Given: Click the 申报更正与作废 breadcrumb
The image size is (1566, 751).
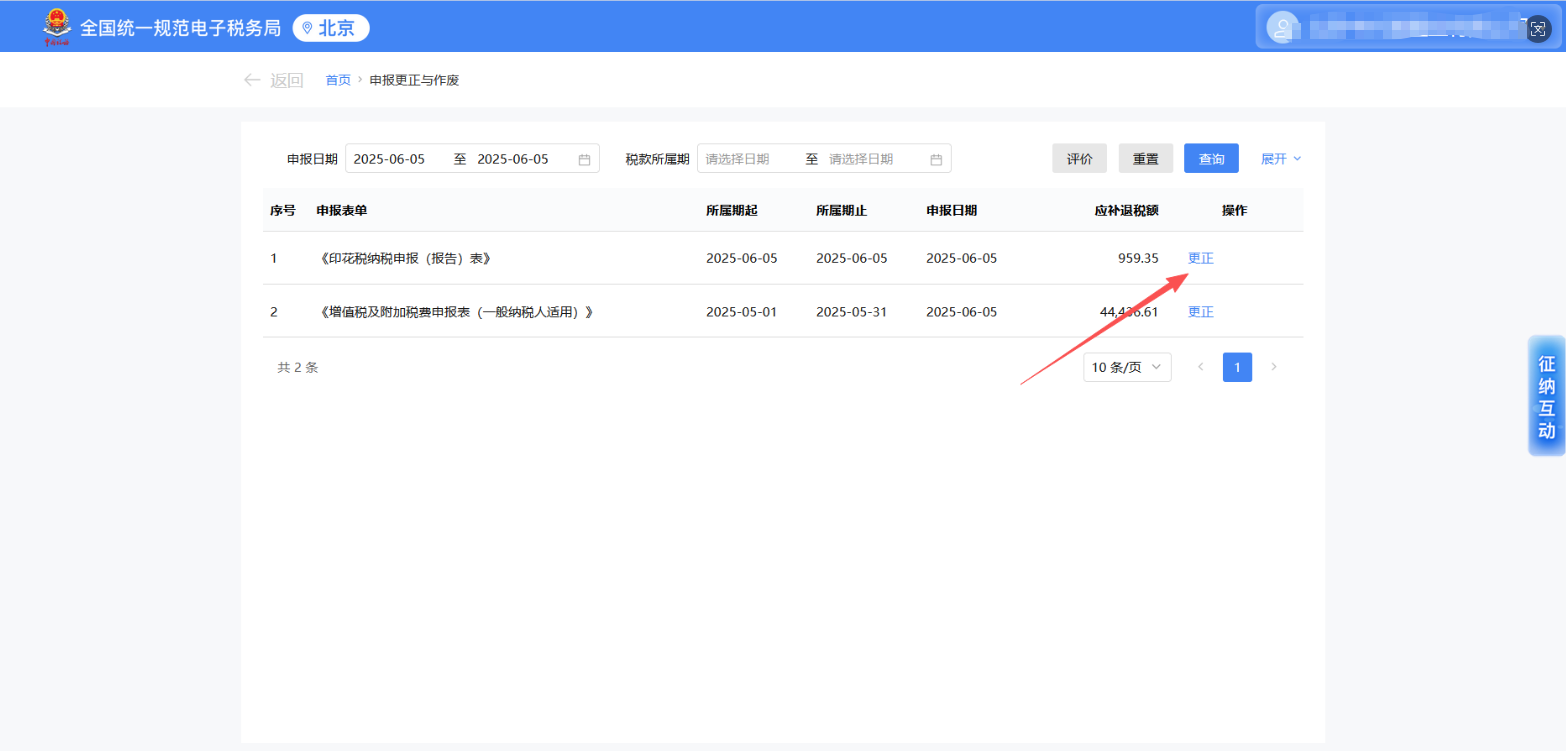Looking at the screenshot, I should click(x=413, y=79).
